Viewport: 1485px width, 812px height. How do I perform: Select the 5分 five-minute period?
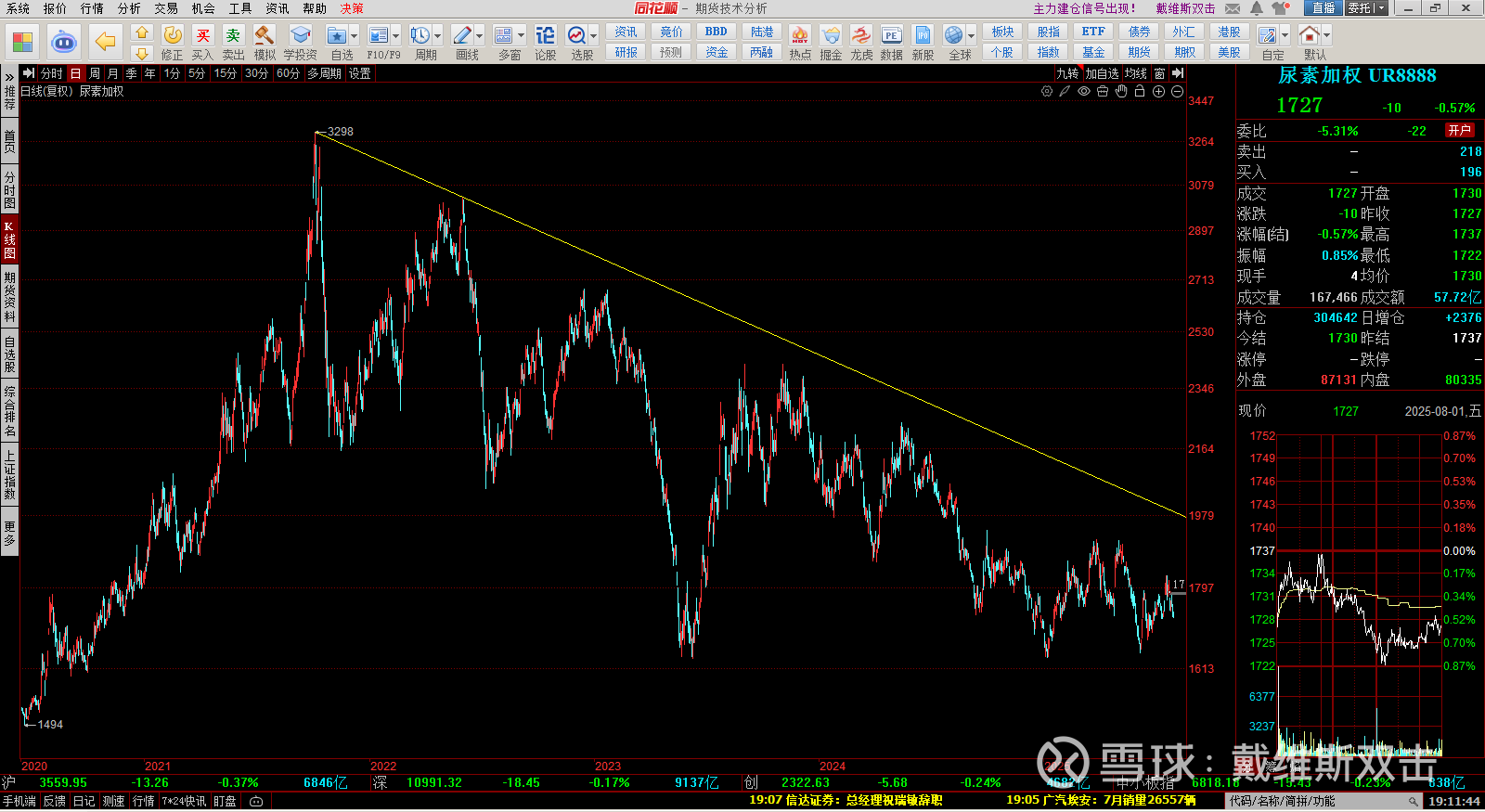point(197,73)
